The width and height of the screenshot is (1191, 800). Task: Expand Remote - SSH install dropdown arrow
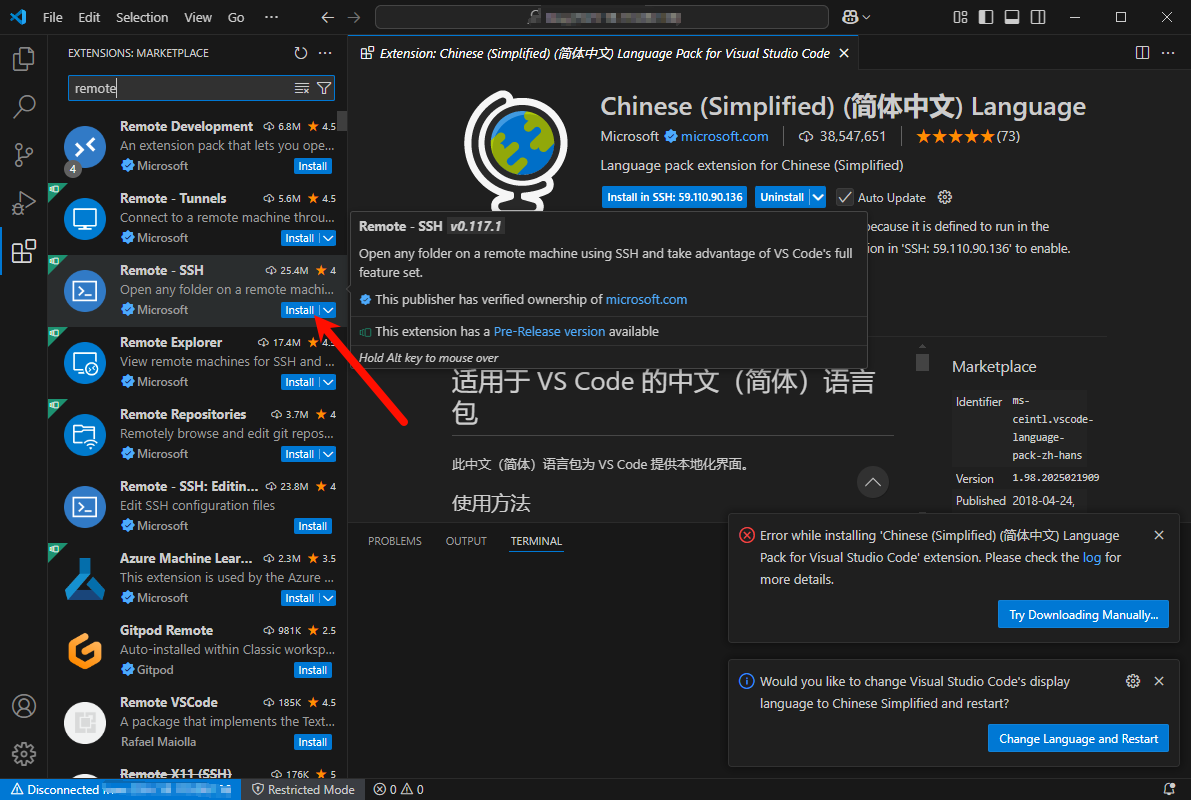click(x=328, y=310)
